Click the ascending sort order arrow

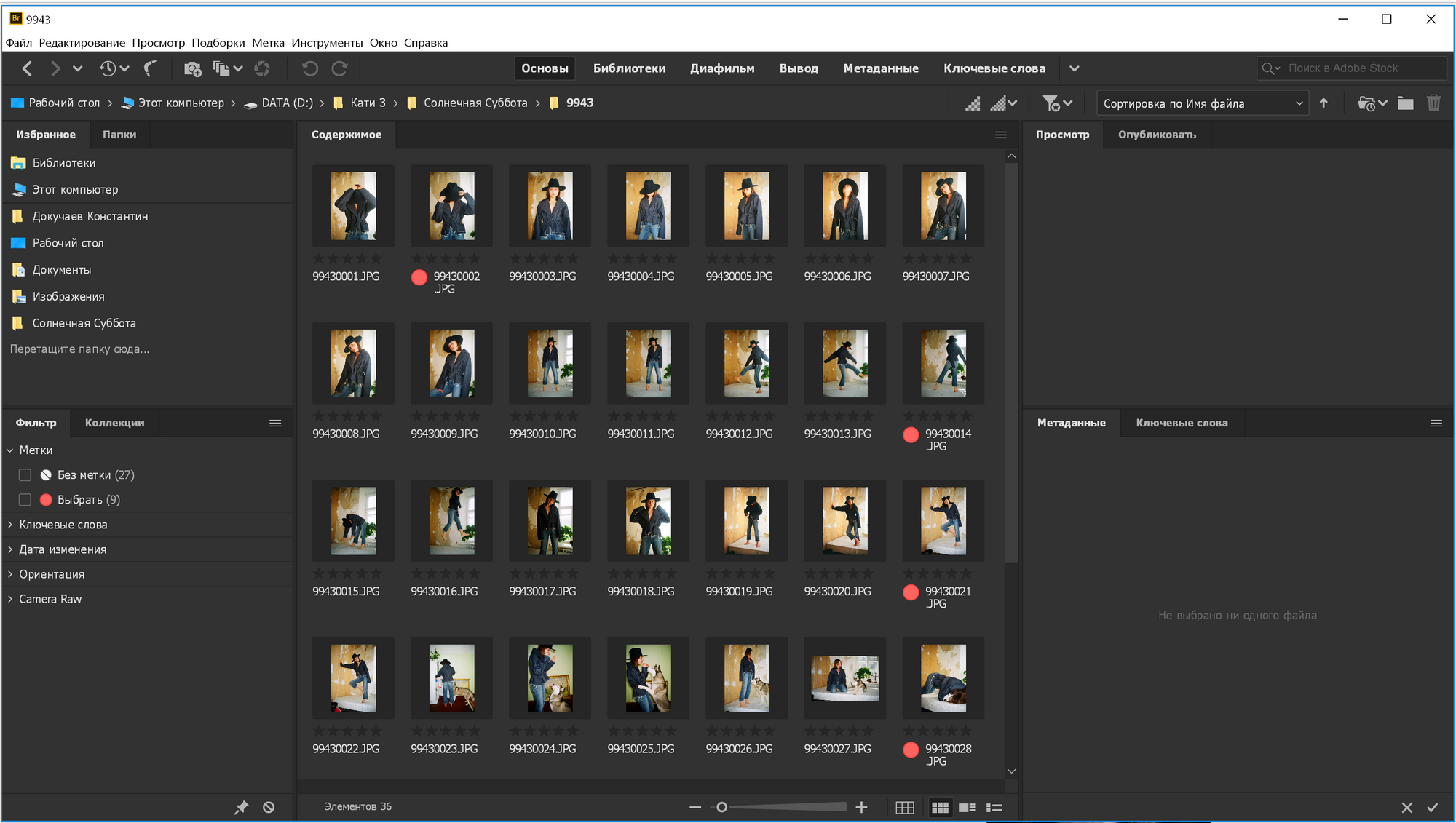coord(1324,103)
